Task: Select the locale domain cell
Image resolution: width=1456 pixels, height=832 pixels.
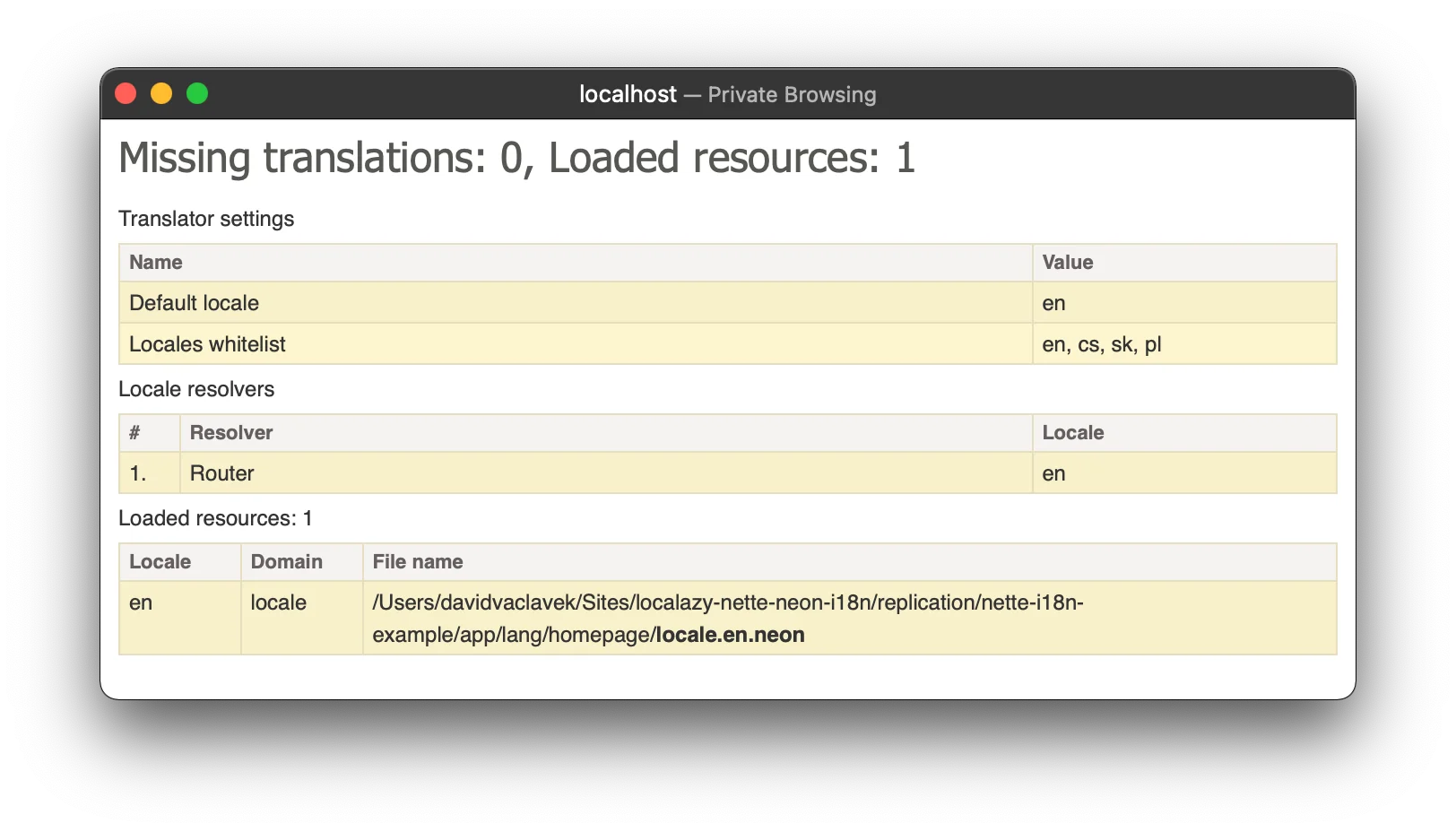Action: pos(279,602)
